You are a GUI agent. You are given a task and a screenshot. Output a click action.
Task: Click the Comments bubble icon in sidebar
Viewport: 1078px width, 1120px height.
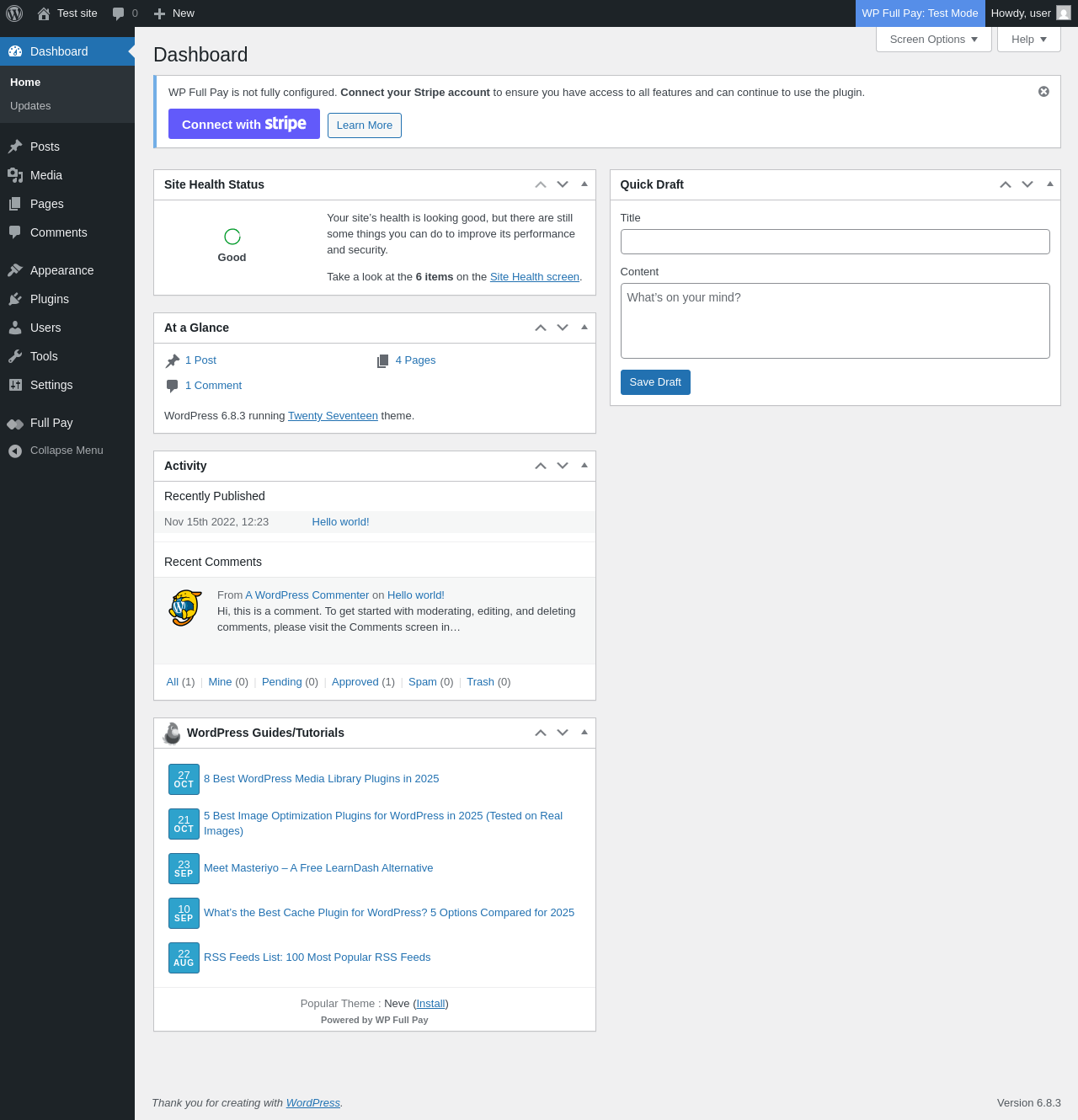click(15, 232)
